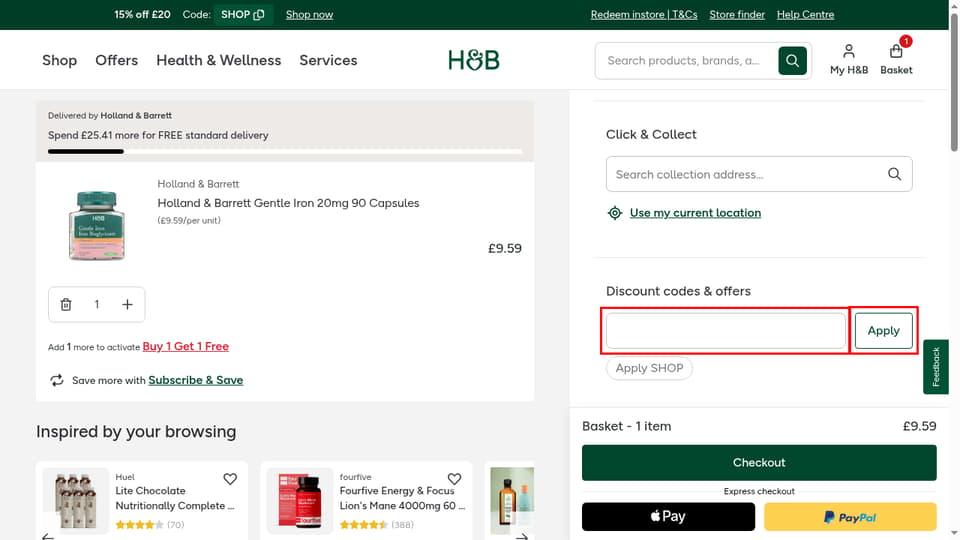Open the Feedback side tab
Screen dimensions: 960x540
[x=936, y=367]
